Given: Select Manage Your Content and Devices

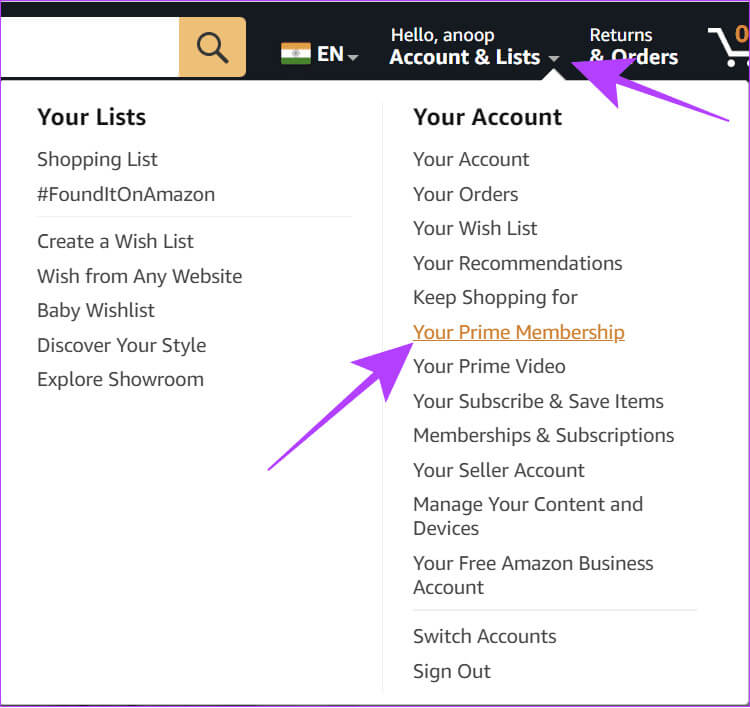Looking at the screenshot, I should [528, 516].
